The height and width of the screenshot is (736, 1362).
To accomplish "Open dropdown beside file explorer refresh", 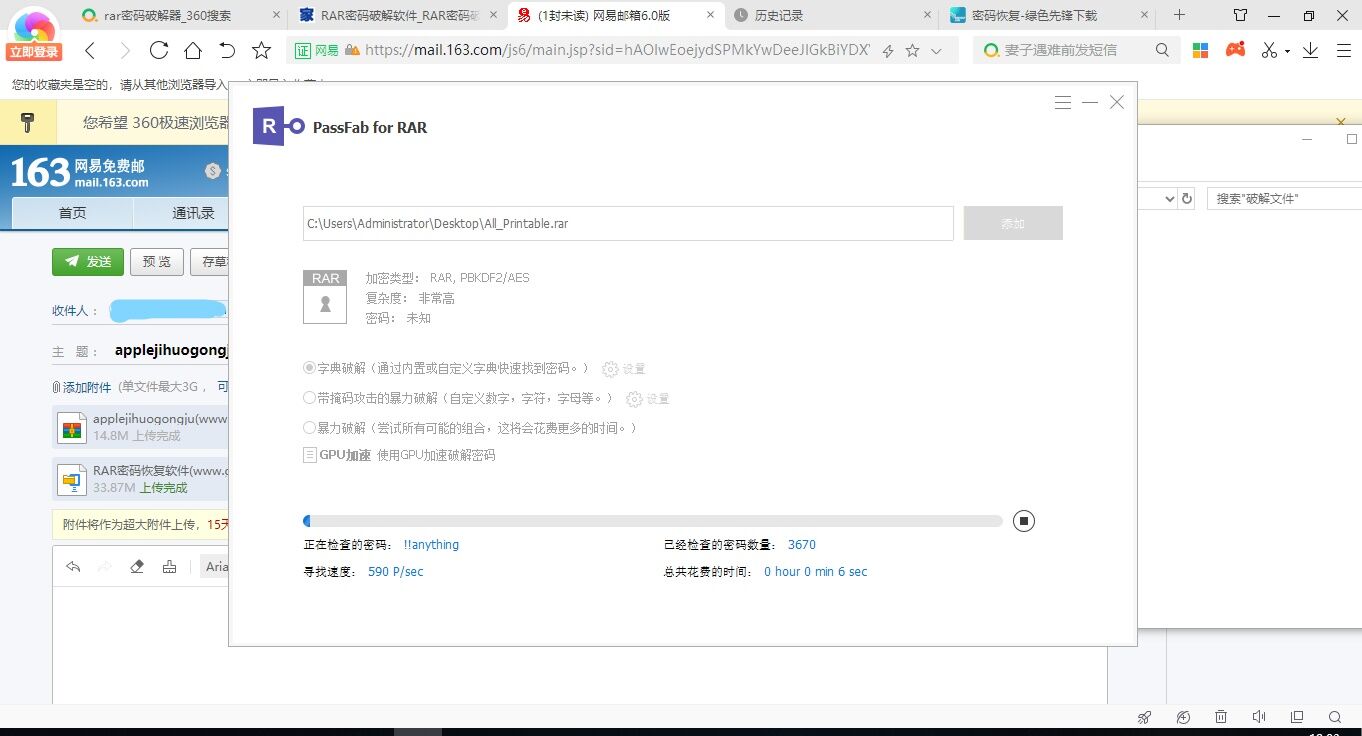I will click(1169, 199).
